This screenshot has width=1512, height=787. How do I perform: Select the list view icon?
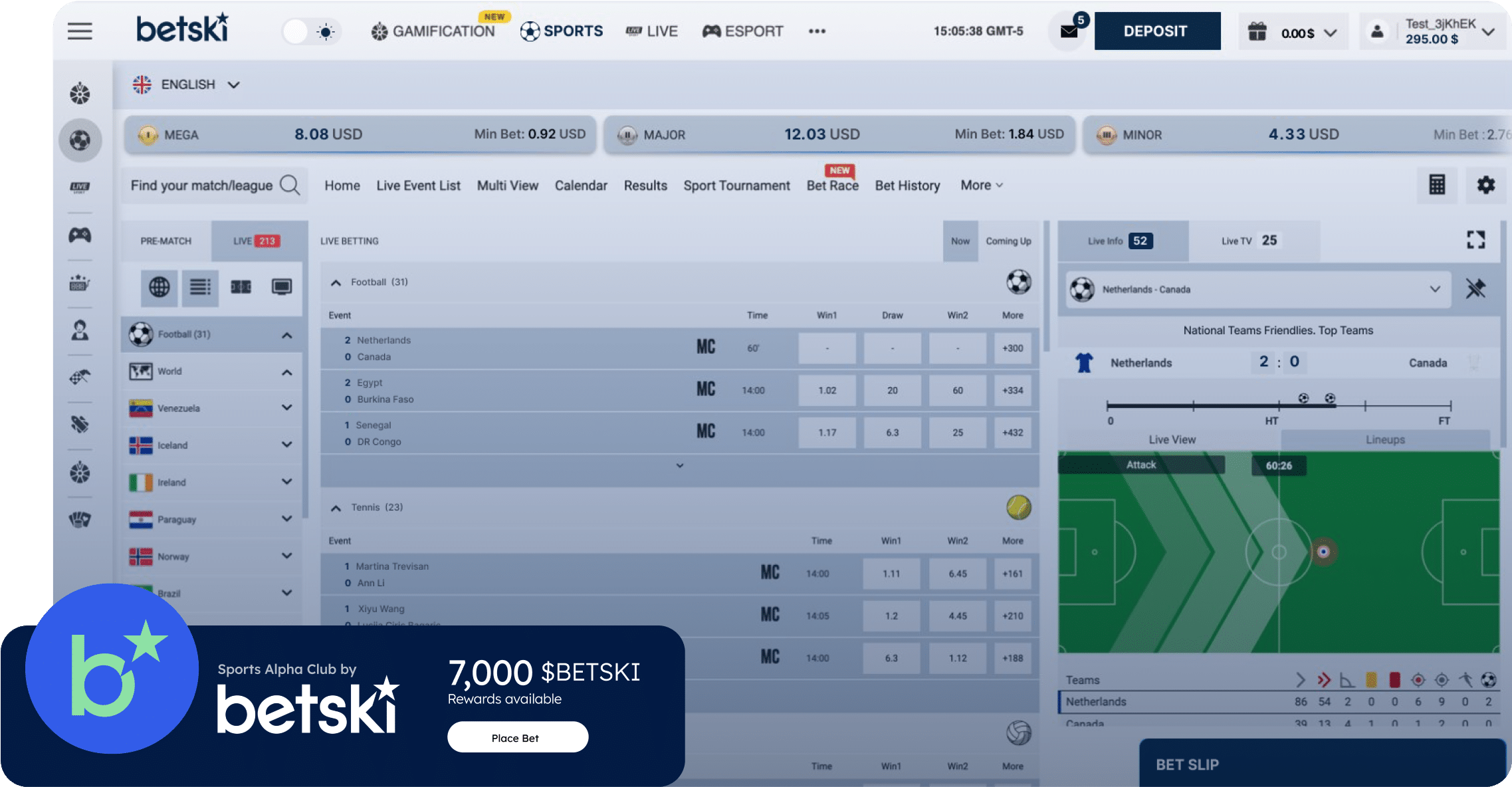[x=200, y=287]
